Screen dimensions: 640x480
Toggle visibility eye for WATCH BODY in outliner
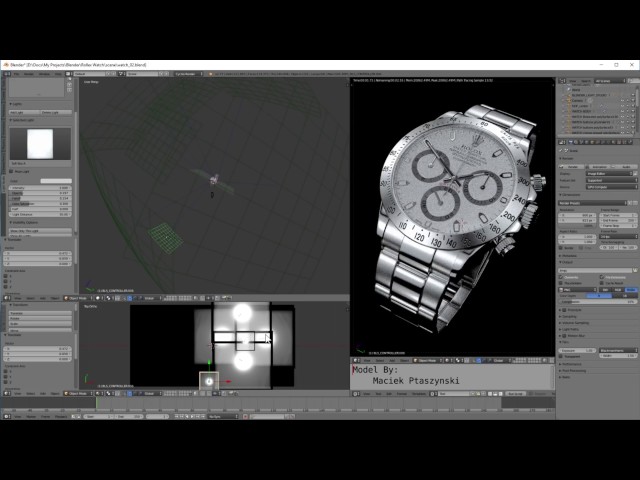pyautogui.click(x=622, y=111)
